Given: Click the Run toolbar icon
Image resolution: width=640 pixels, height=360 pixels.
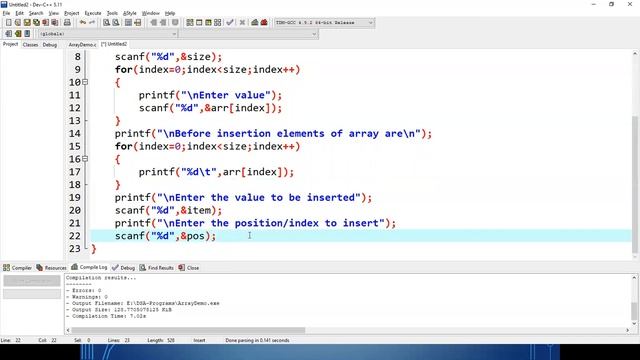Looking at the screenshot, I should click(x=199, y=22).
